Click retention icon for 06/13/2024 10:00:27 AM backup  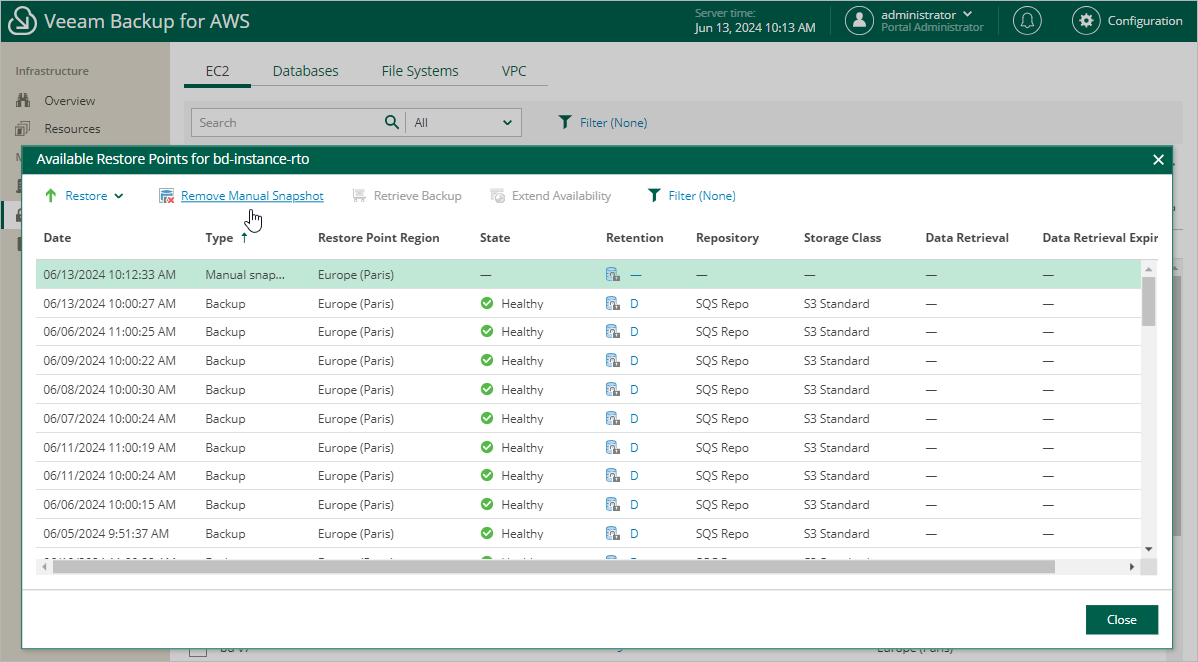(613, 303)
